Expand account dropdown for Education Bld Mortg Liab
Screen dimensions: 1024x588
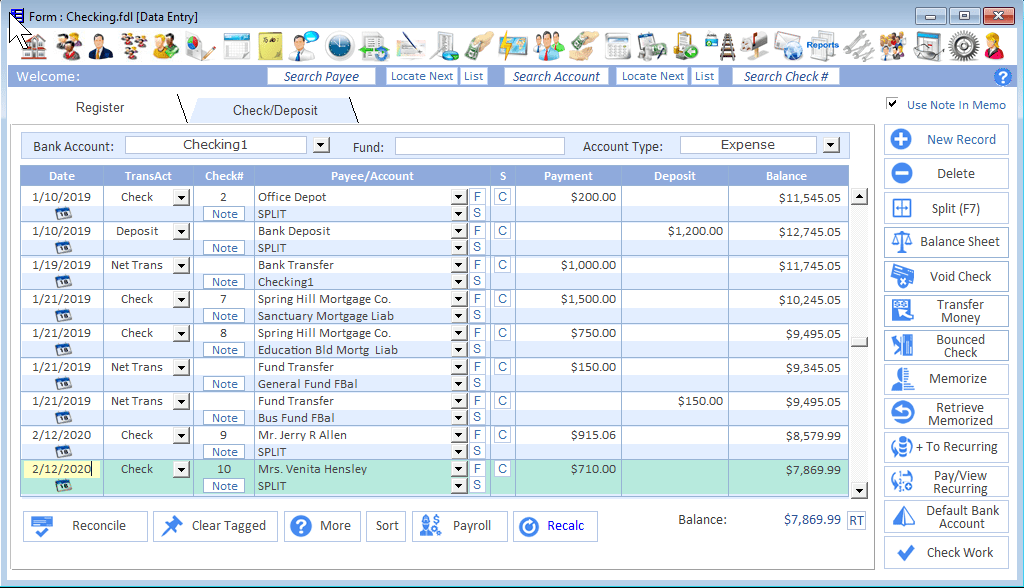458,350
